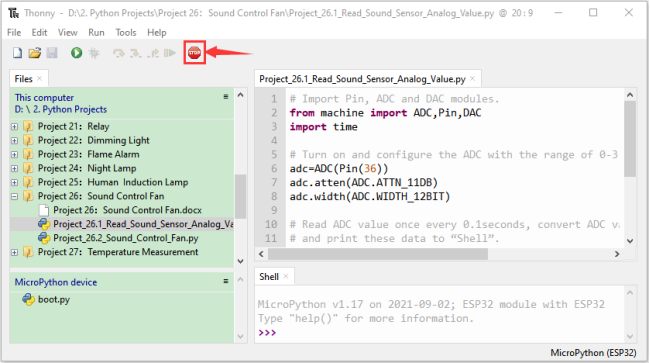Click the Resume toolbar icon

[170, 53]
